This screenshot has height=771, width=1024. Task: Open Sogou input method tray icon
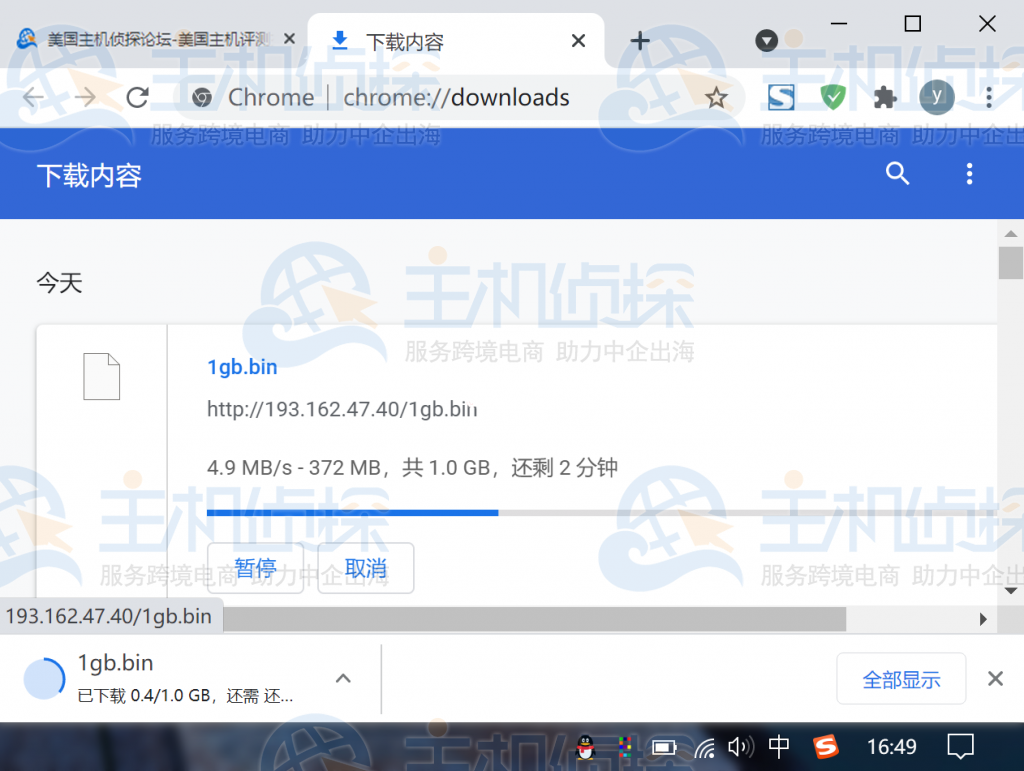pos(825,747)
